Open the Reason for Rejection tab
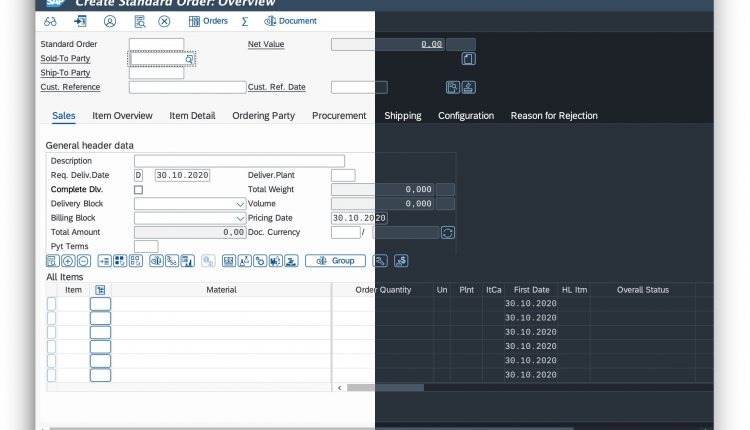 554,116
